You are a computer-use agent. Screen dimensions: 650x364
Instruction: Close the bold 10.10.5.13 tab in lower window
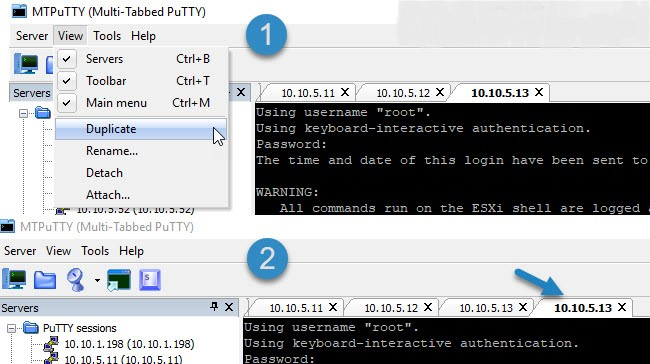(622, 307)
